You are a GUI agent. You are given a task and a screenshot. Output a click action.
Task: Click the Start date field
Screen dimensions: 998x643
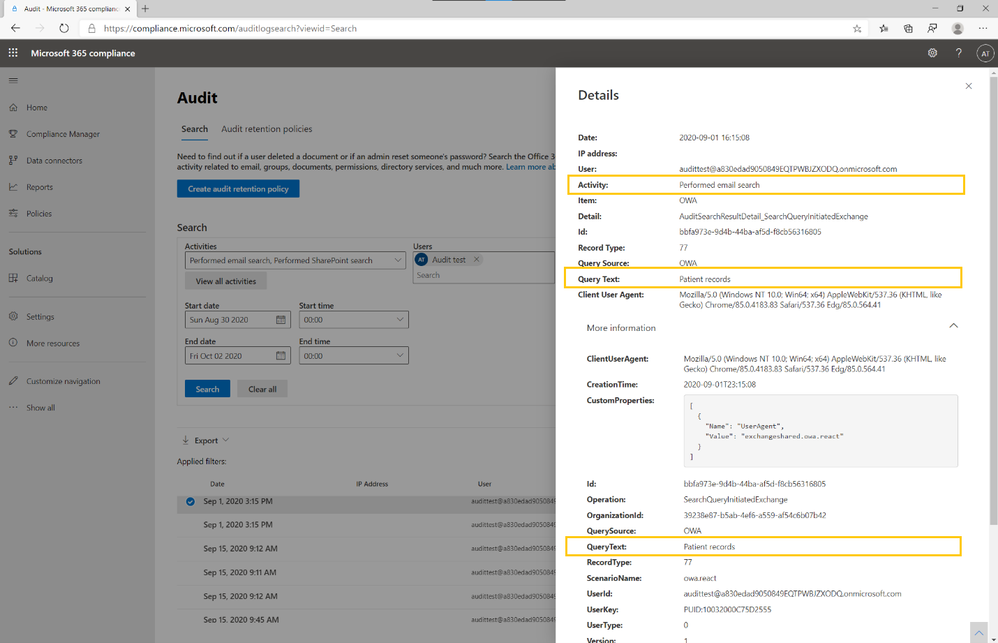[x=237, y=320]
